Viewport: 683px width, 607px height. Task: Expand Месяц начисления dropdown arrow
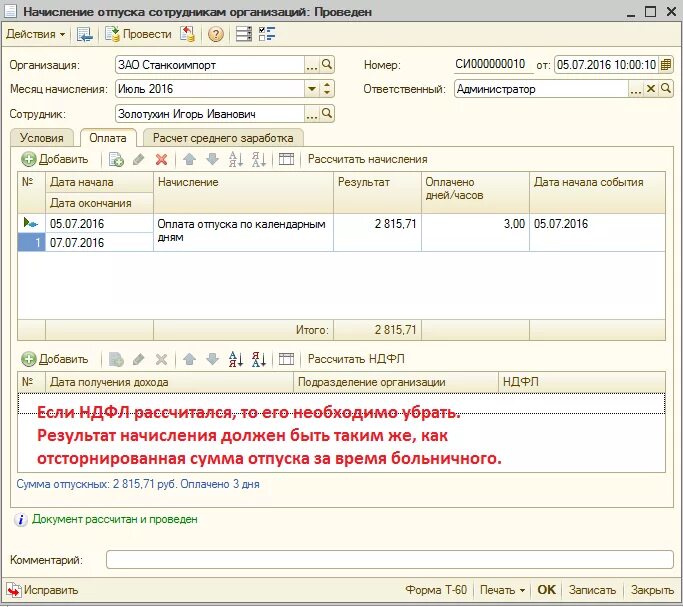pos(311,89)
